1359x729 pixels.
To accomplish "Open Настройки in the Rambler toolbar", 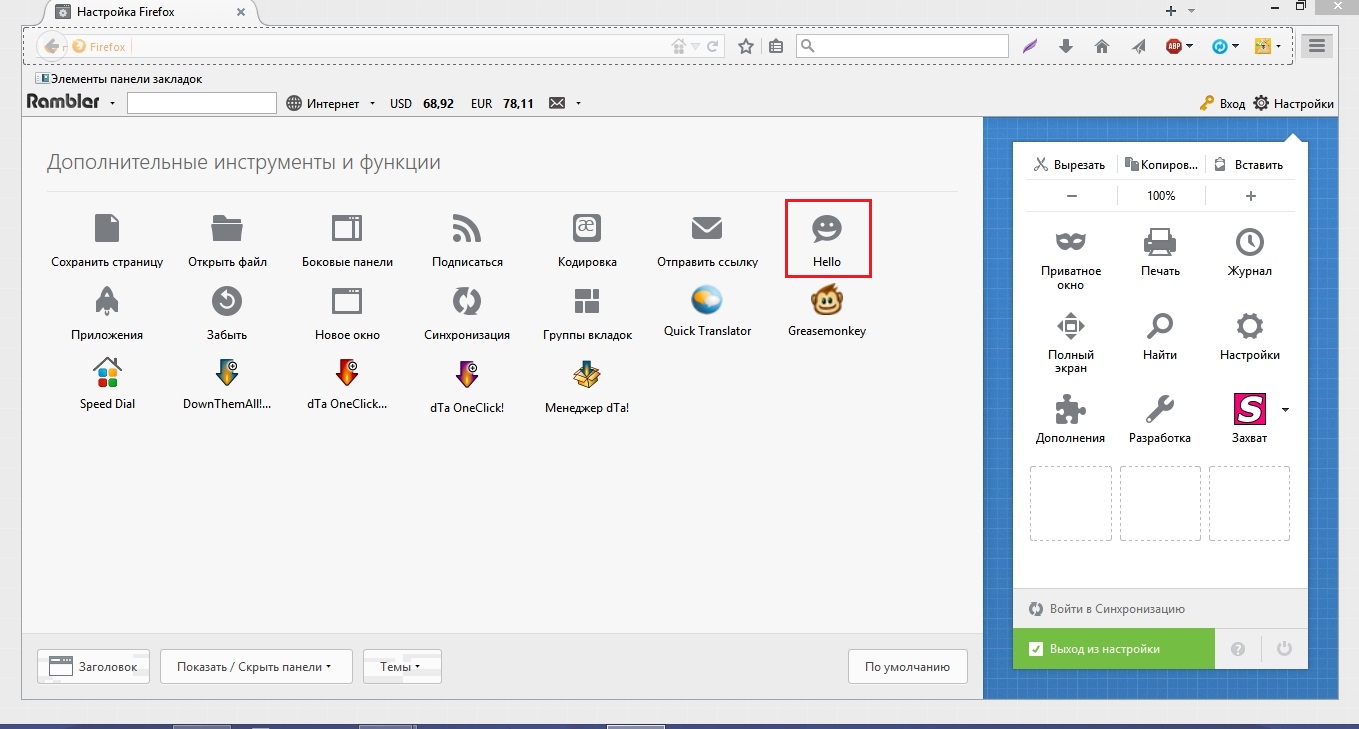I will click(1294, 103).
